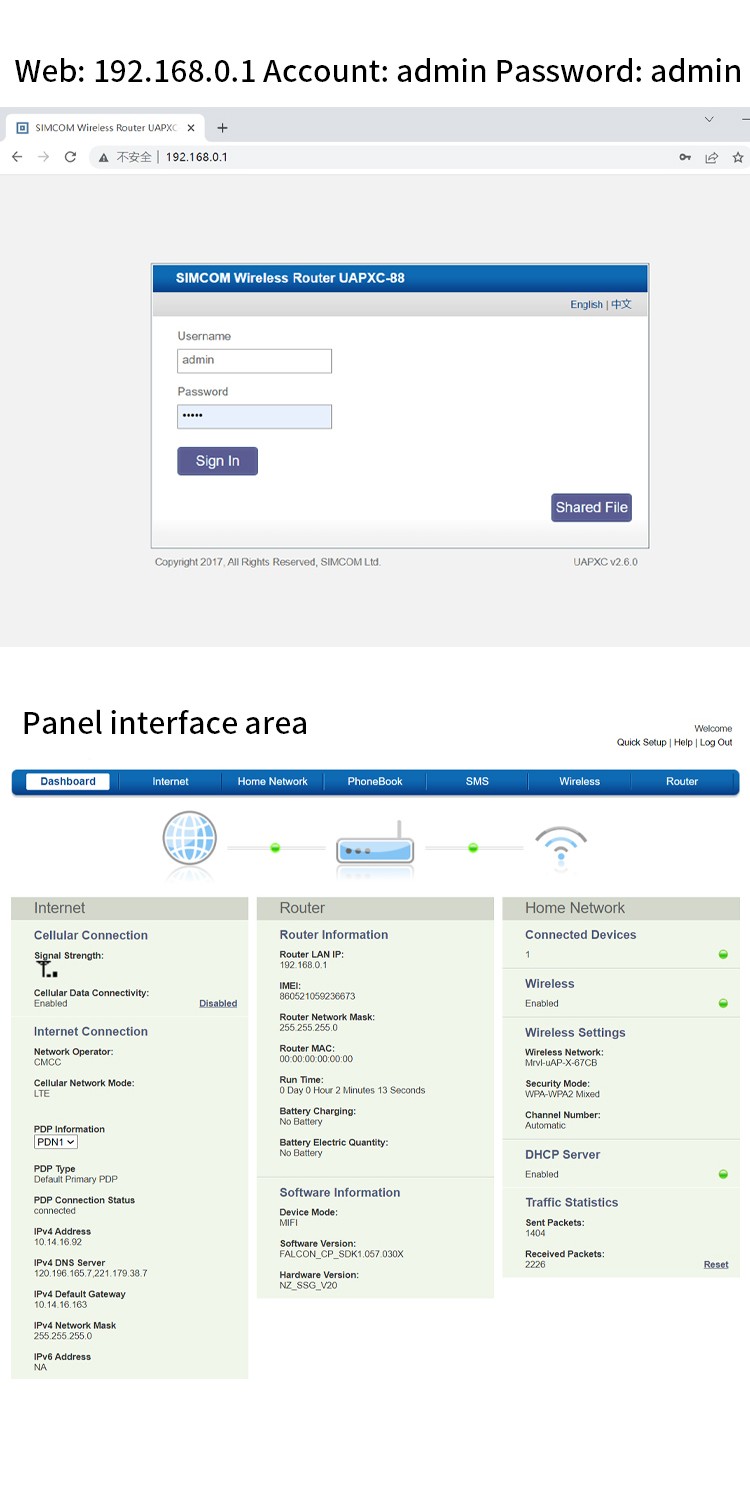
Task: Click the Network Operator CMCC value
Action: 47,1062
